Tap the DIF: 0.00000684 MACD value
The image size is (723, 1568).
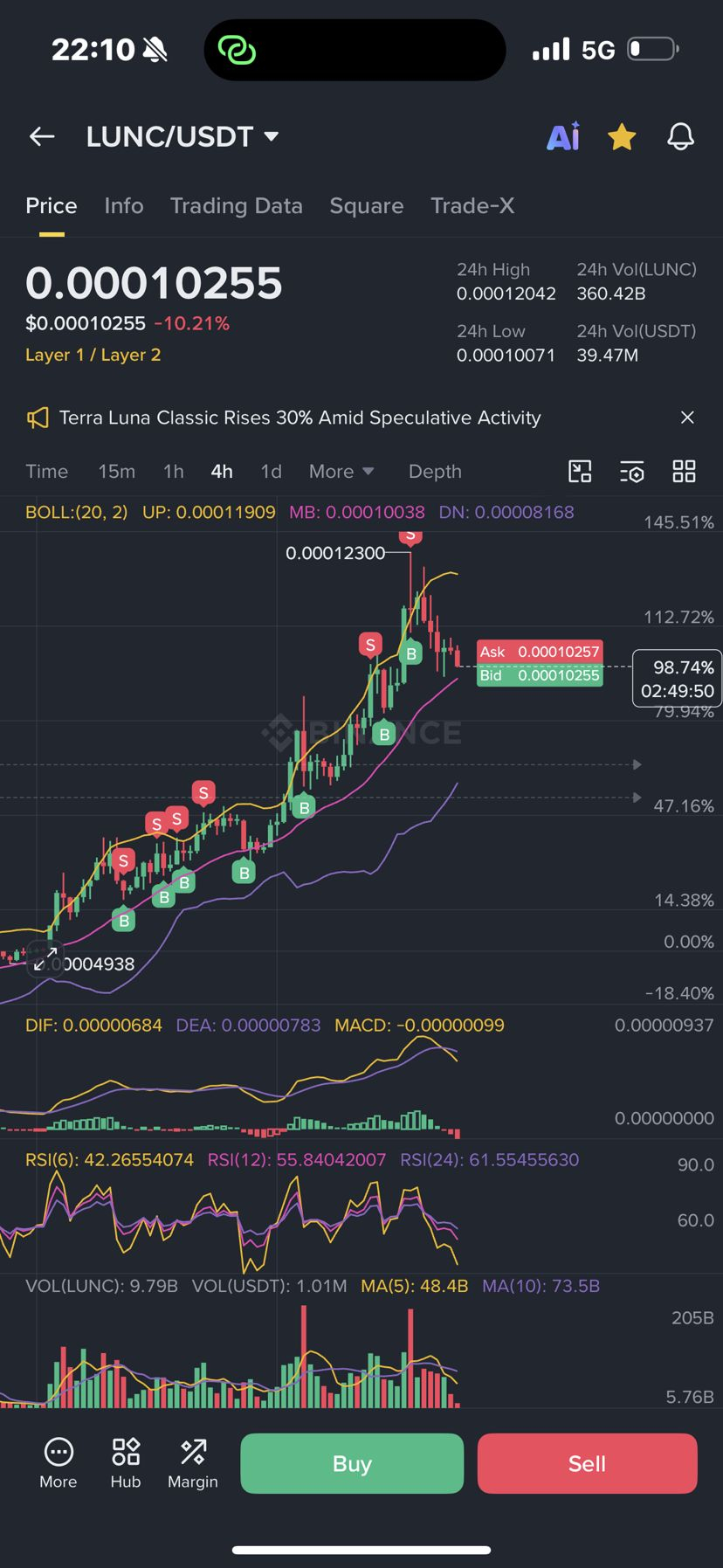point(93,1026)
